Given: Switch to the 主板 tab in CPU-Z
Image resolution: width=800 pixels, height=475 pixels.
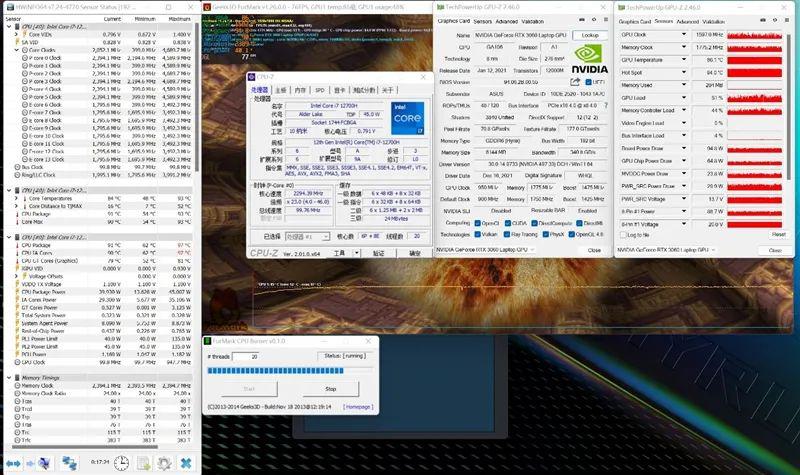Looking at the screenshot, I should point(281,90).
